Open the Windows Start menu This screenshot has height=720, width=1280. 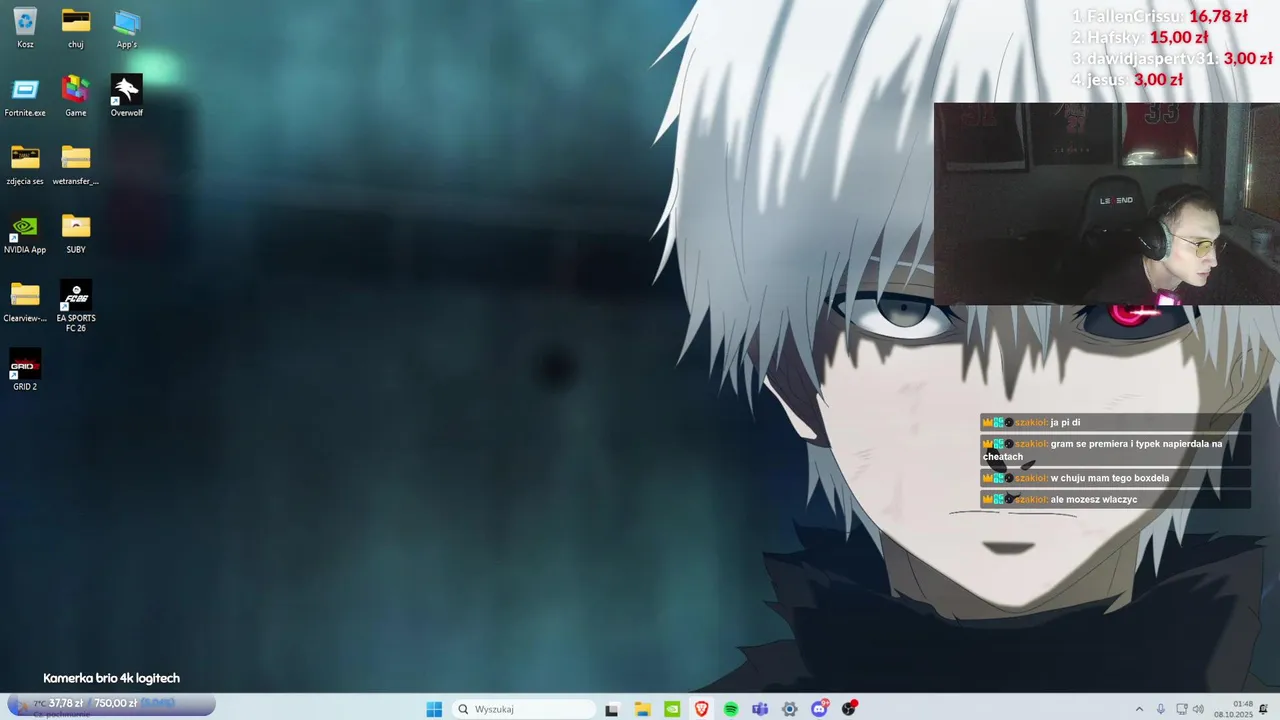pyautogui.click(x=434, y=709)
